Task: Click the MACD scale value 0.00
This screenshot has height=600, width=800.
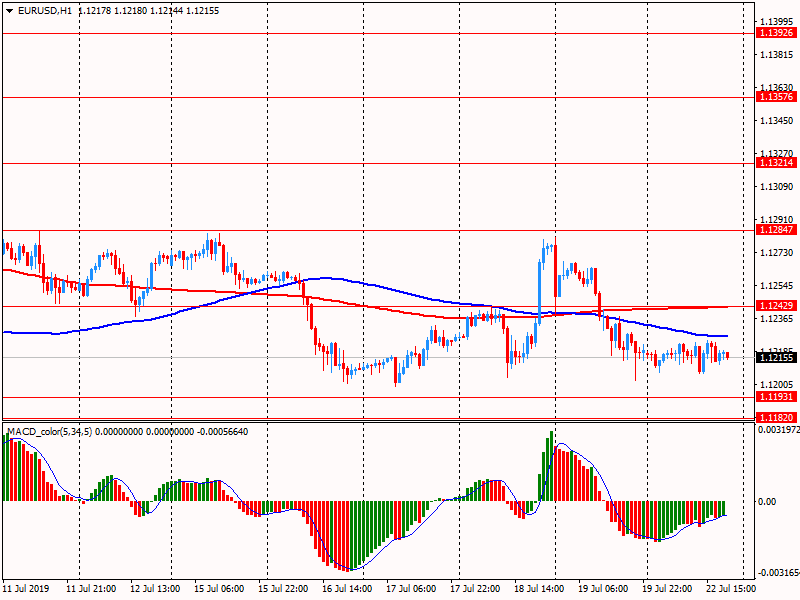Action: [767, 502]
